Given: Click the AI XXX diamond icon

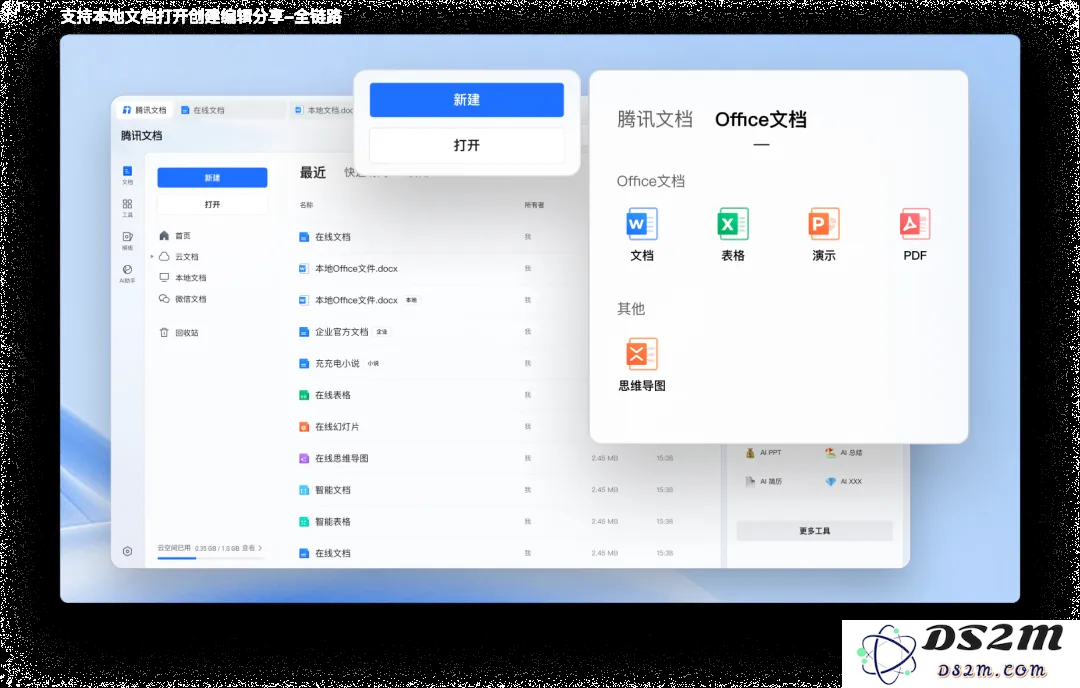Looking at the screenshot, I should point(830,481).
